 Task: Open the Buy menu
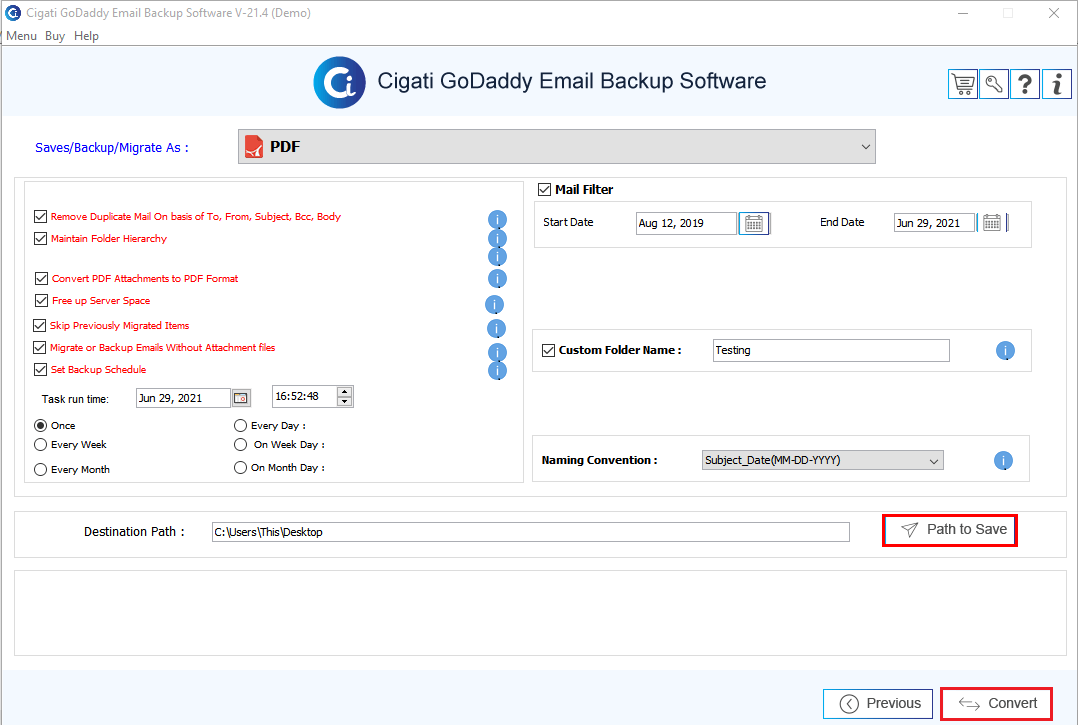pos(55,36)
